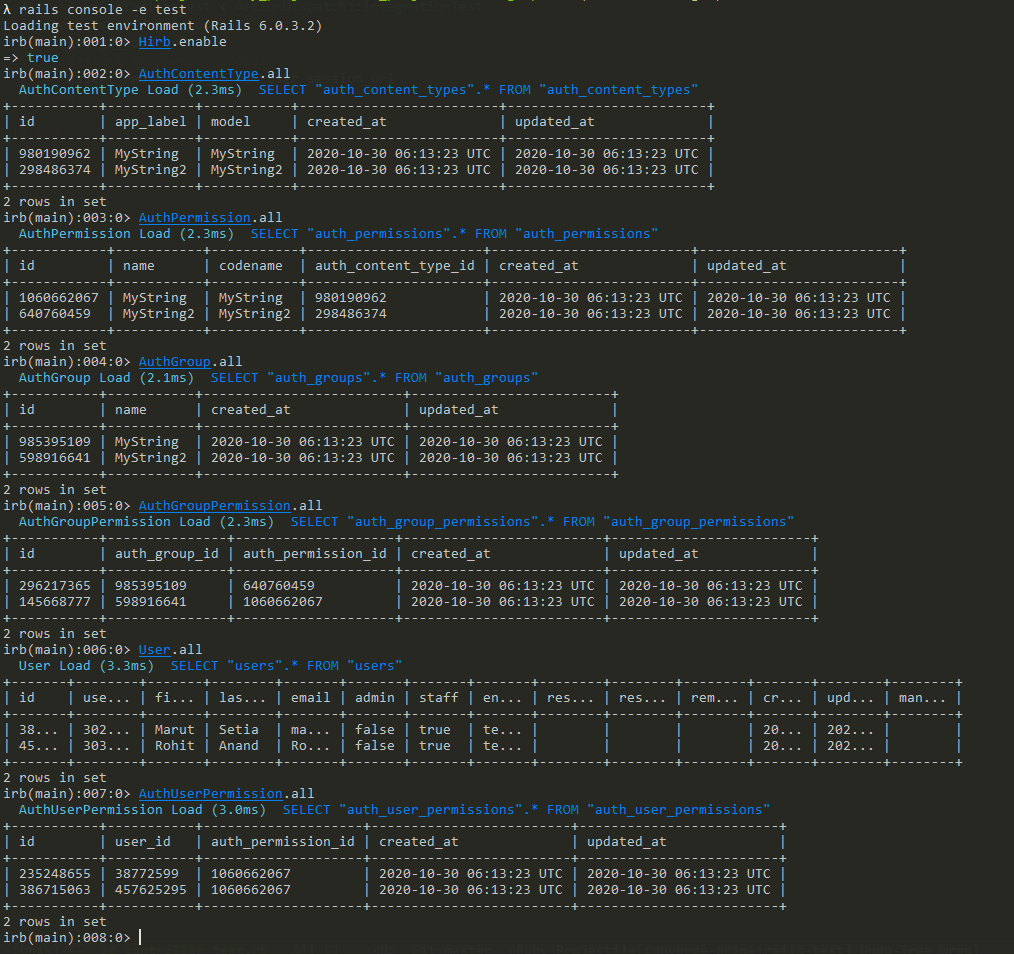The width and height of the screenshot is (1014, 955).
Task: Click the 'AuthUserPermission Load (3.0ms)' text
Action: click(x=143, y=810)
